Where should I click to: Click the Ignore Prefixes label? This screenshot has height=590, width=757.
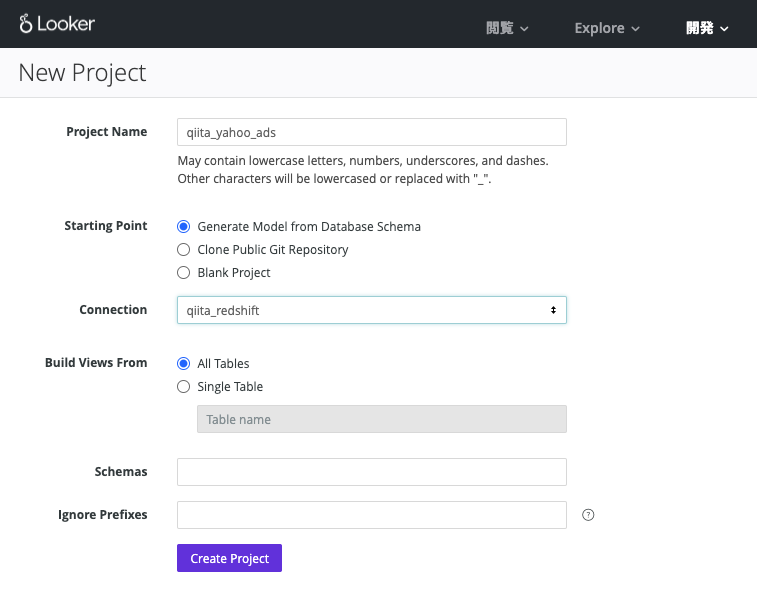(102, 515)
